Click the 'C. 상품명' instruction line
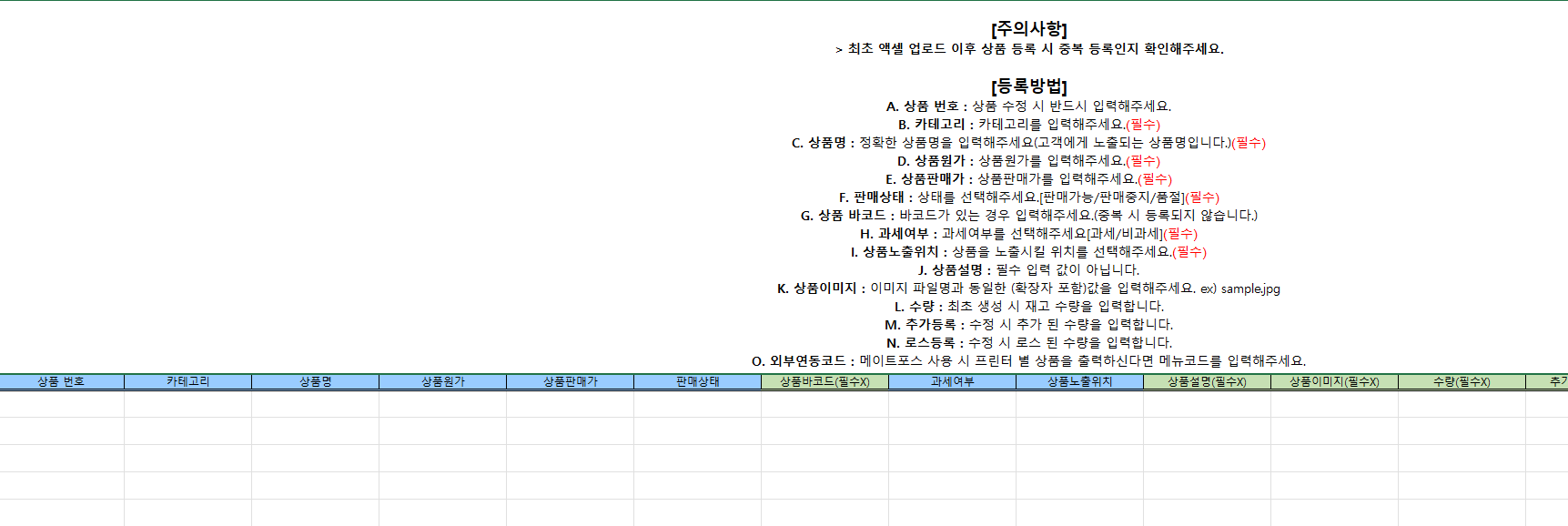The image size is (1568, 526). (x=1029, y=143)
